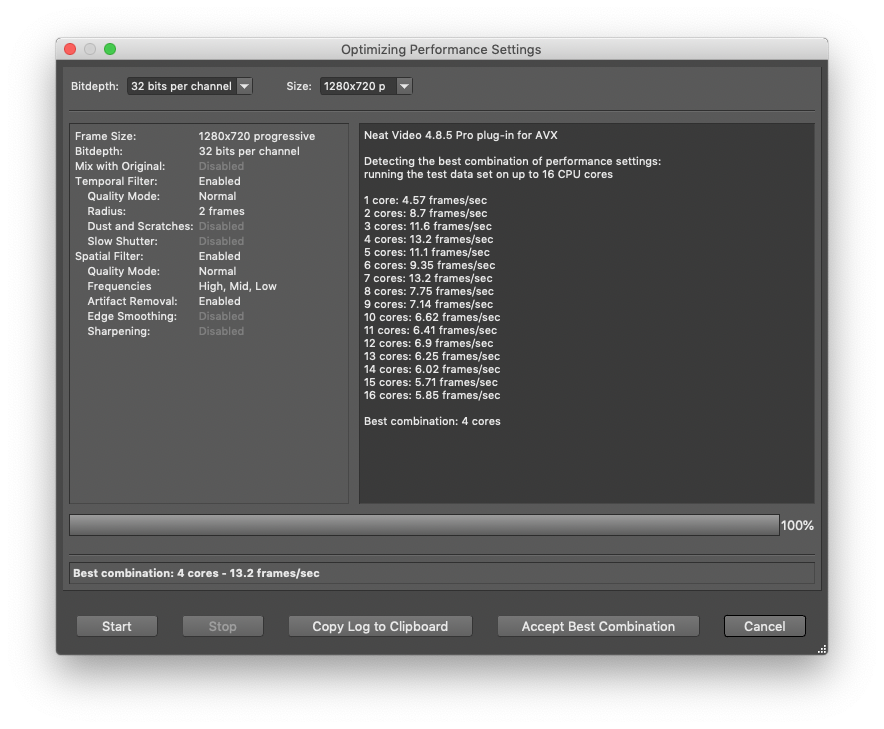
Task: Click the Mix with Original 'Disabled' value
Action: [x=221, y=166]
